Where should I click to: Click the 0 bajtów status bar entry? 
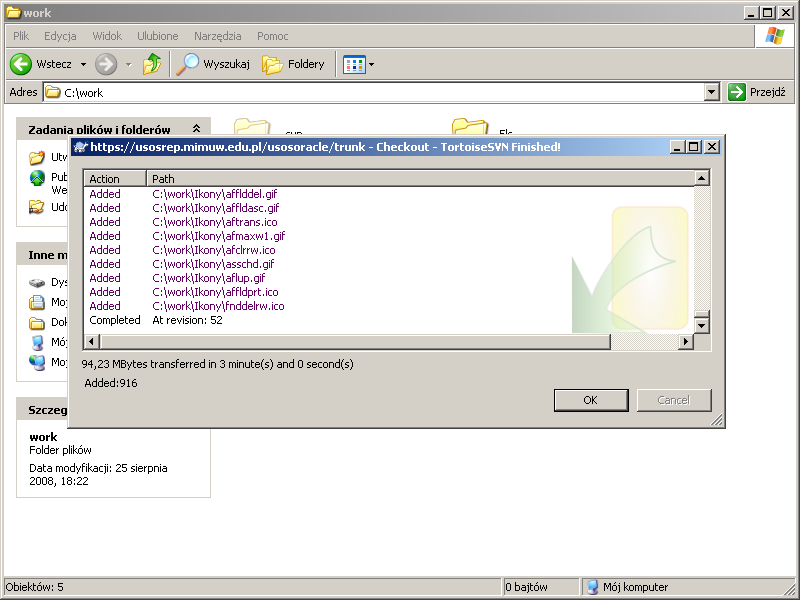coord(526,587)
